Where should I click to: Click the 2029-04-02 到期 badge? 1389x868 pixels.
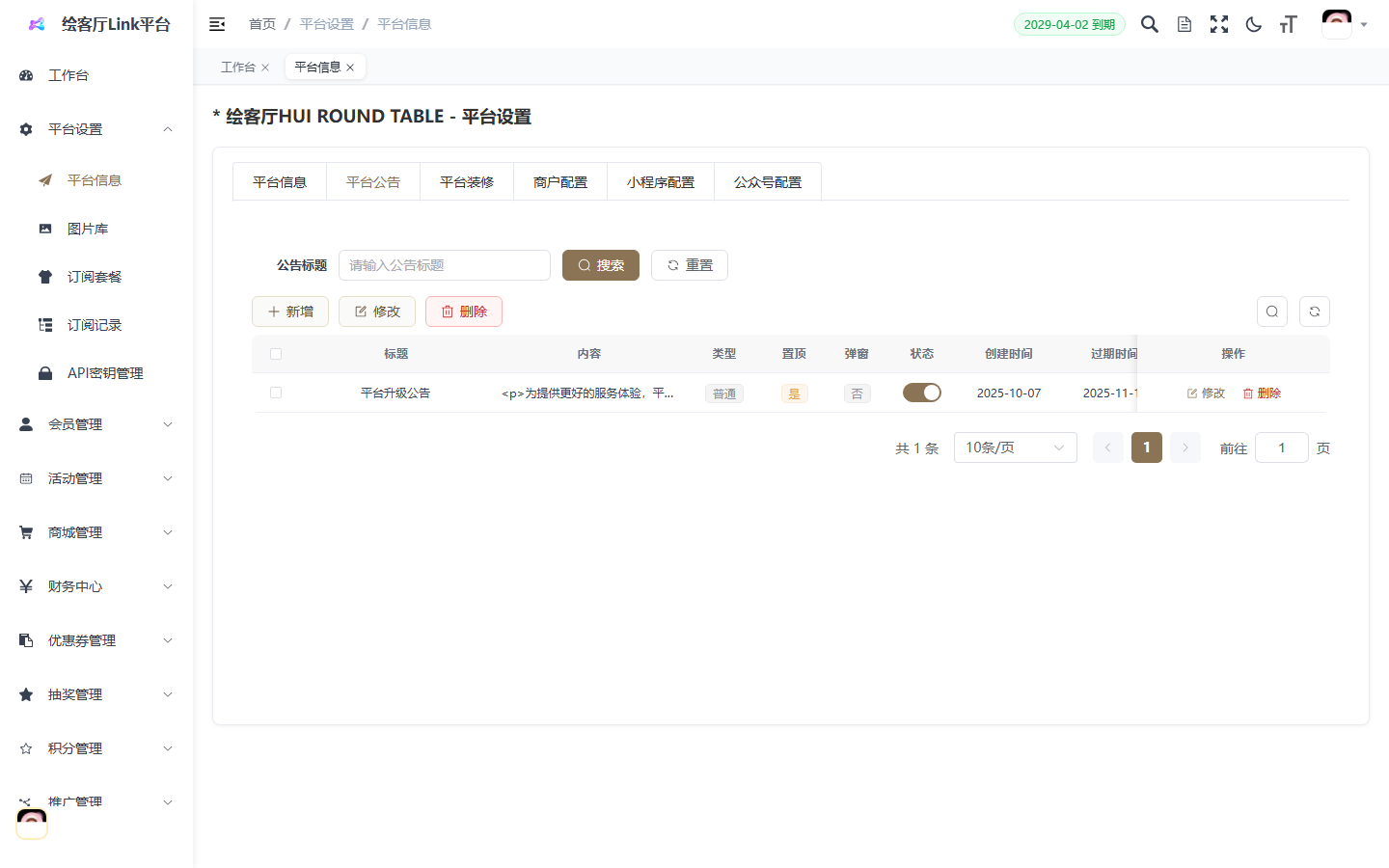pyautogui.click(x=1070, y=24)
